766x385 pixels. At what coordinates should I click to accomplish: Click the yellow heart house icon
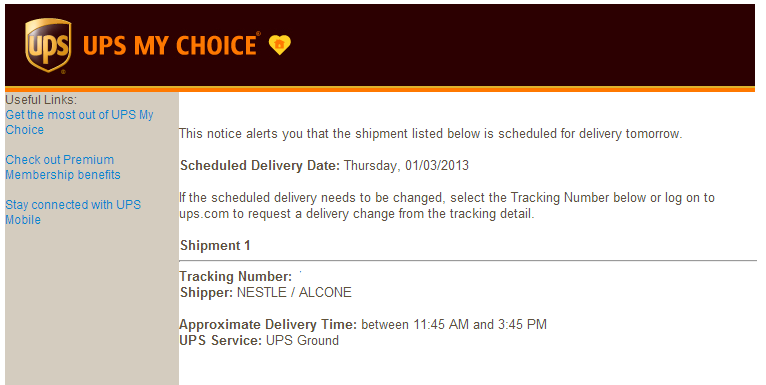(x=279, y=45)
